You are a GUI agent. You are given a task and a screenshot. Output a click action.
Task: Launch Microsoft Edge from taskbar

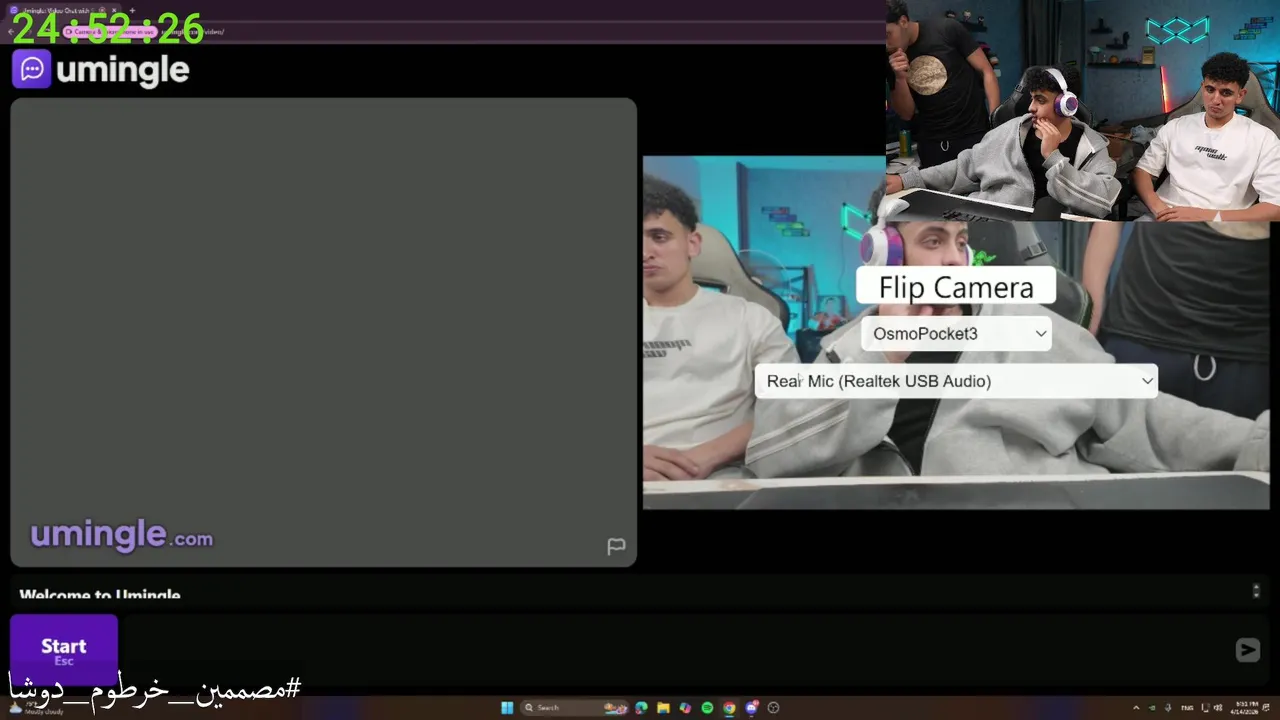point(641,708)
